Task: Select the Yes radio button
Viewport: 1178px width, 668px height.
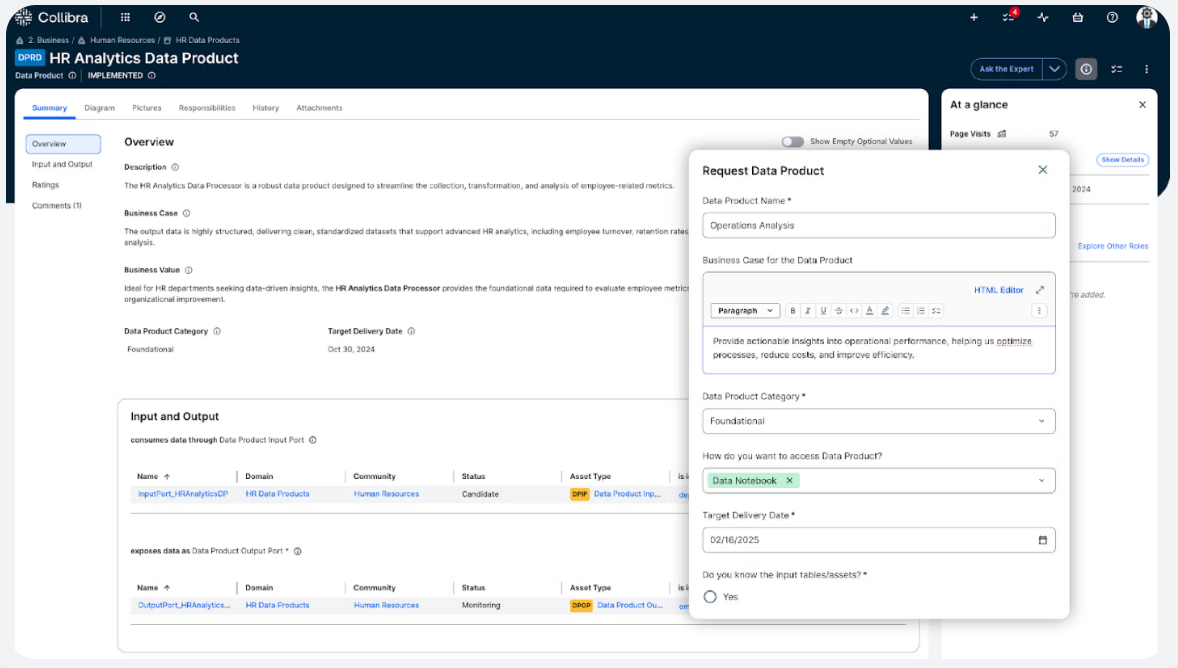Action: [710, 597]
